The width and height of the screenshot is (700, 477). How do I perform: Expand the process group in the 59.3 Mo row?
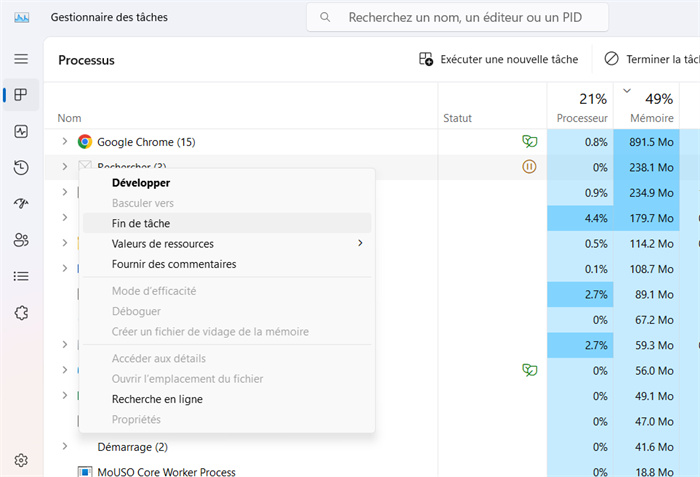(x=65, y=345)
